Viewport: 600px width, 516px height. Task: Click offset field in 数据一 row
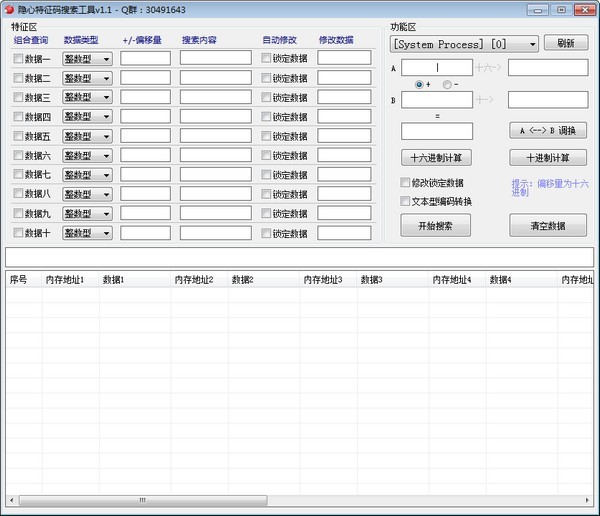coord(145,58)
